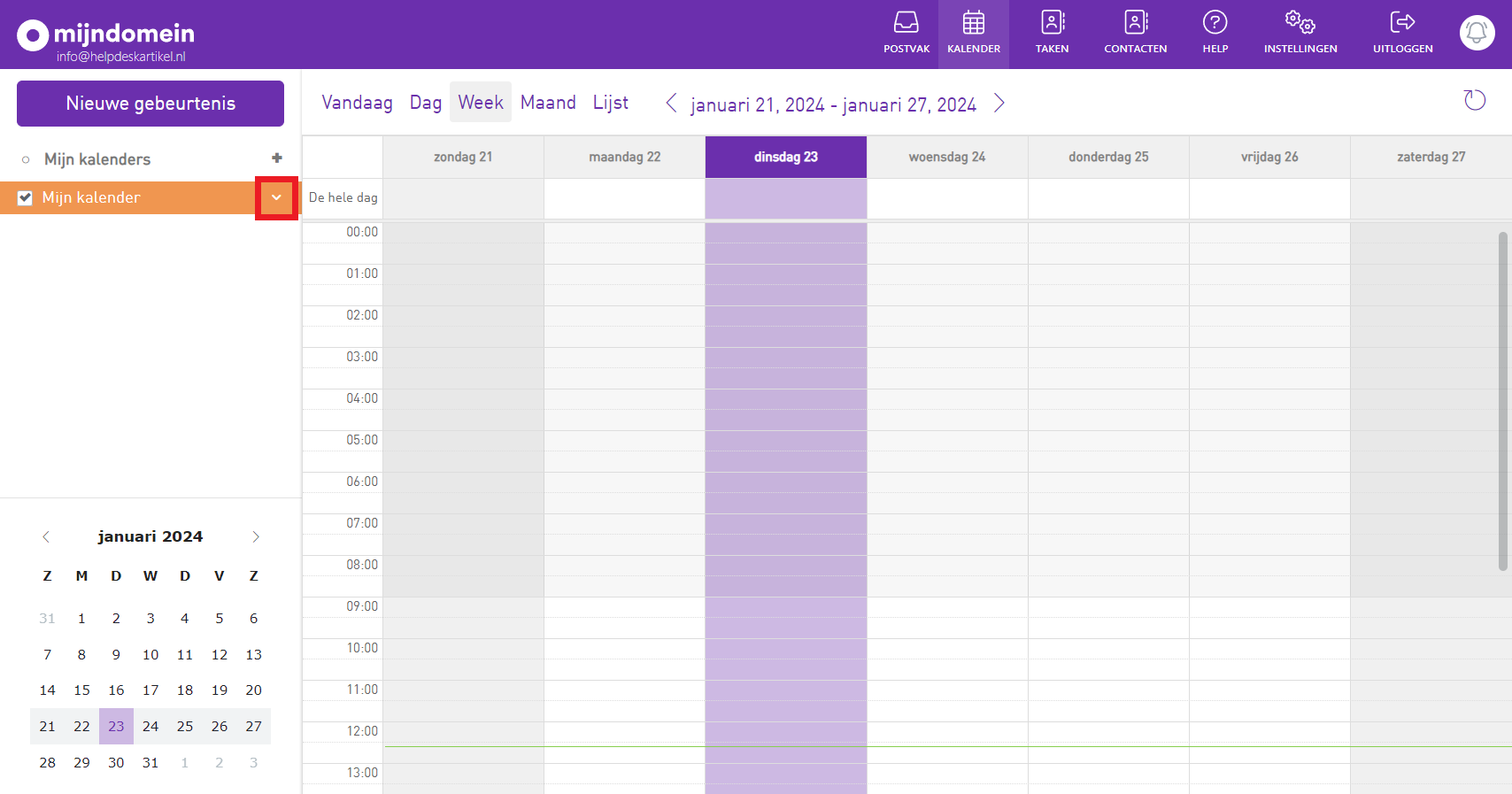The image size is (1512, 794).
Task: Switch to Lijst view
Action: pyautogui.click(x=610, y=103)
